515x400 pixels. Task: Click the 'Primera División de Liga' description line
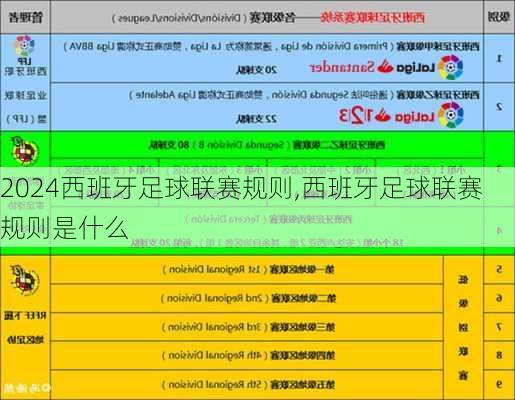coord(271,46)
